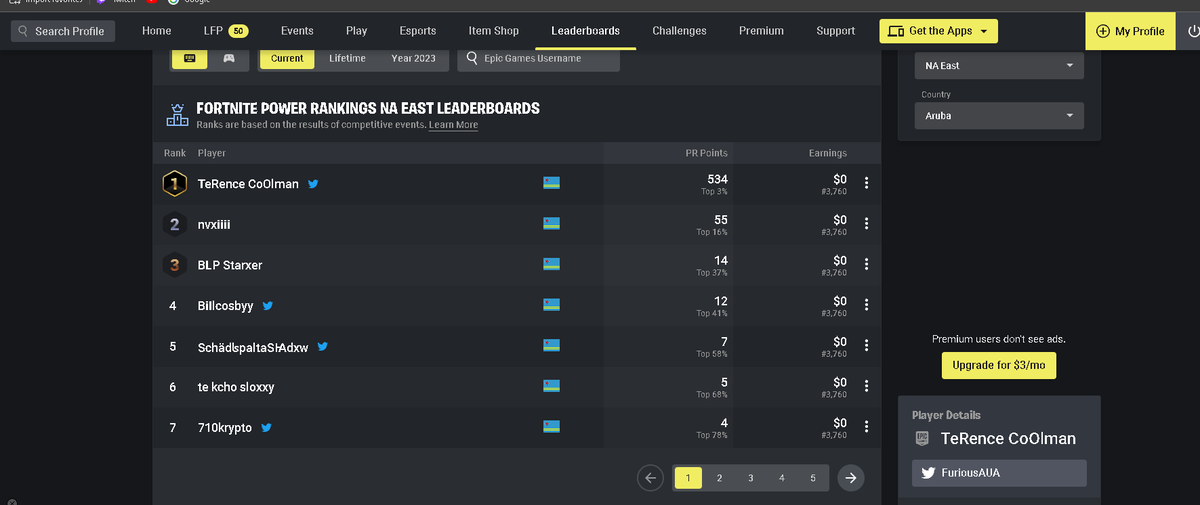Open the Leaderboards nav item
The image size is (1200, 505).
[x=585, y=31]
